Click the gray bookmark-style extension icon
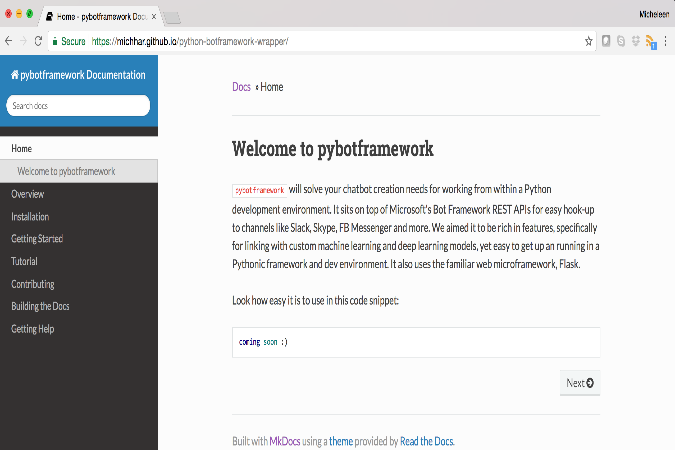This screenshot has width=675, height=450. (x=606, y=41)
